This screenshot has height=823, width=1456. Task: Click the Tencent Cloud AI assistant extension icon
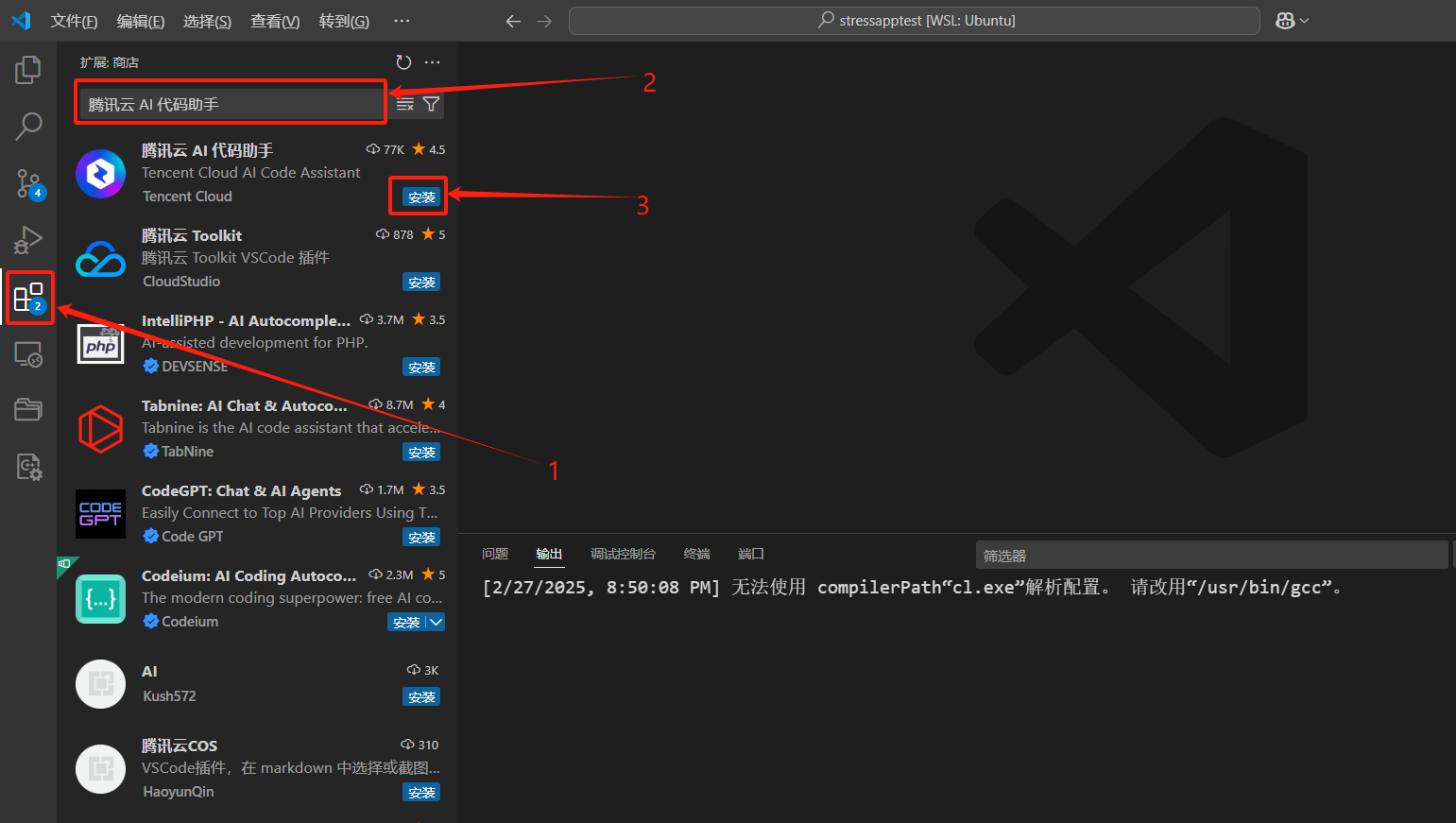(x=101, y=174)
